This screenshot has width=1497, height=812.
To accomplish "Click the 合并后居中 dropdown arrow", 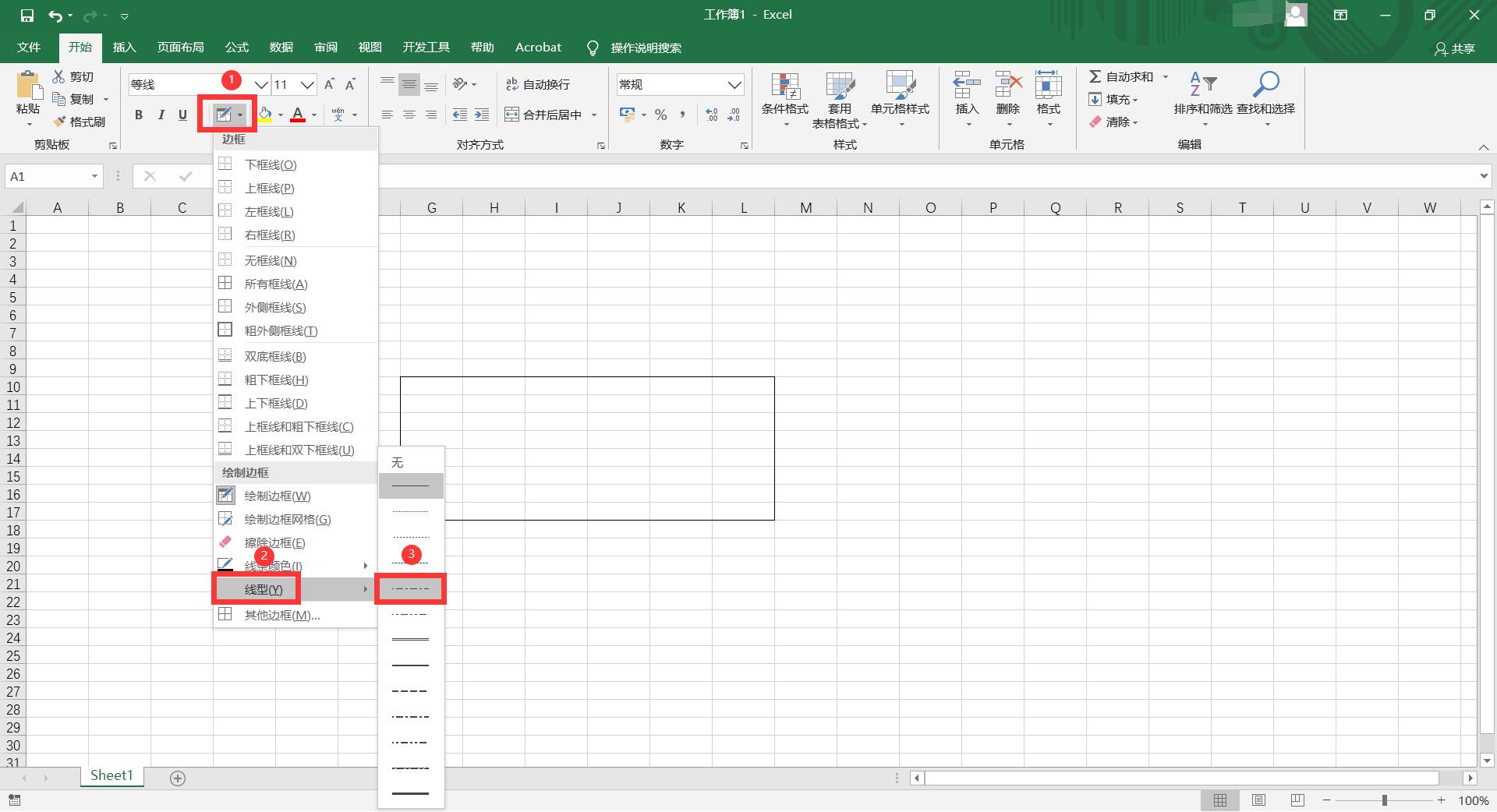I will coord(594,115).
